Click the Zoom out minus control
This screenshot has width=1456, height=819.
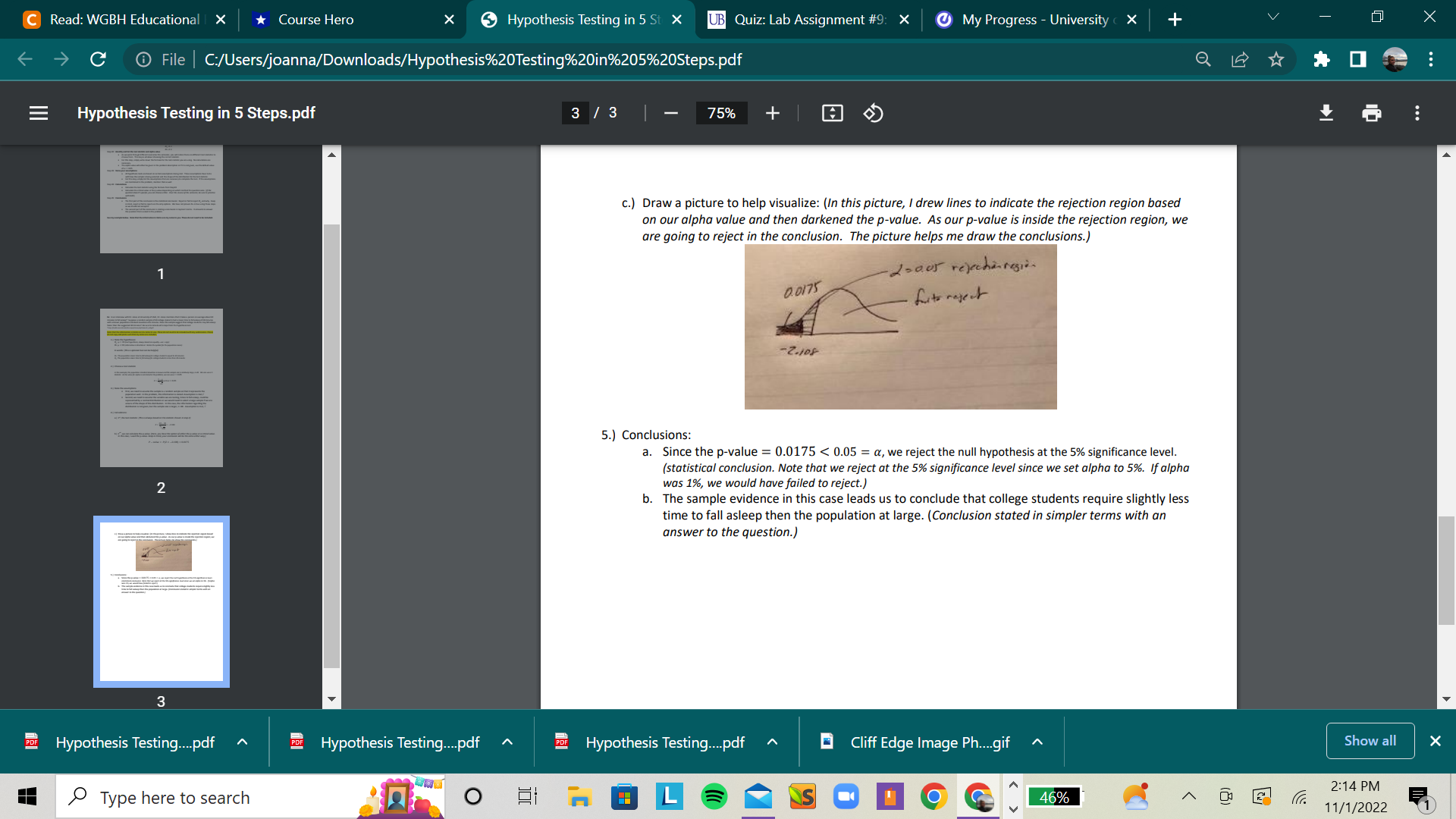coord(670,113)
